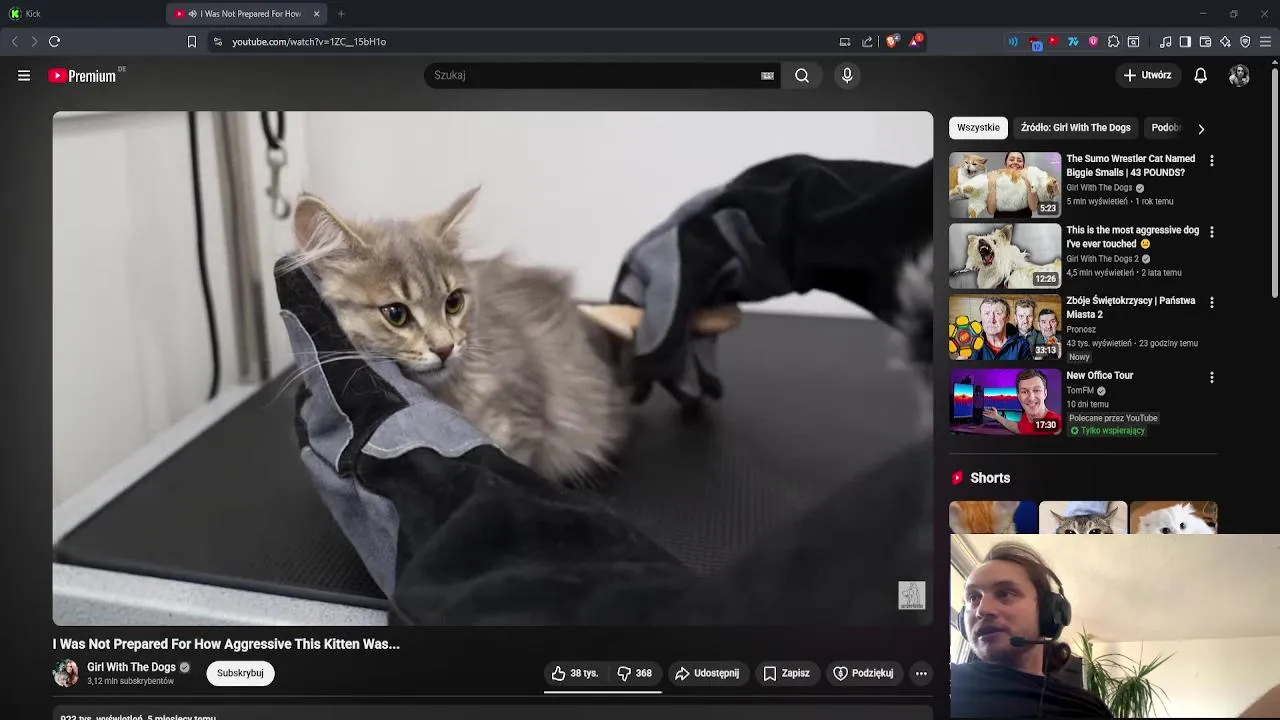Select the Wszystkie filter chip
This screenshot has width=1280, height=720.
click(x=978, y=127)
